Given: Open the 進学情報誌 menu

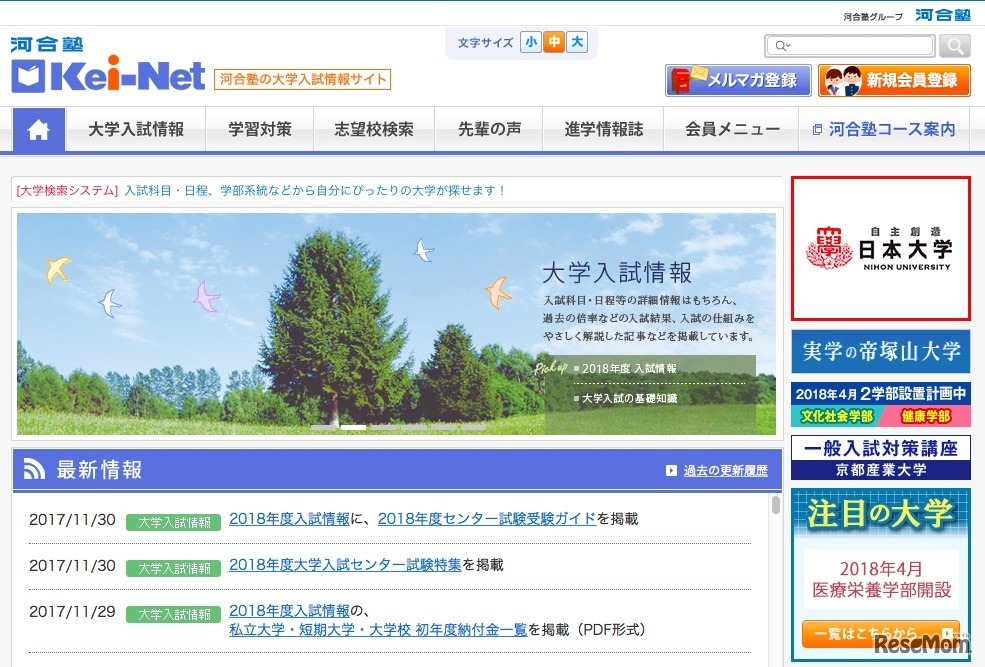Looking at the screenshot, I should (603, 129).
